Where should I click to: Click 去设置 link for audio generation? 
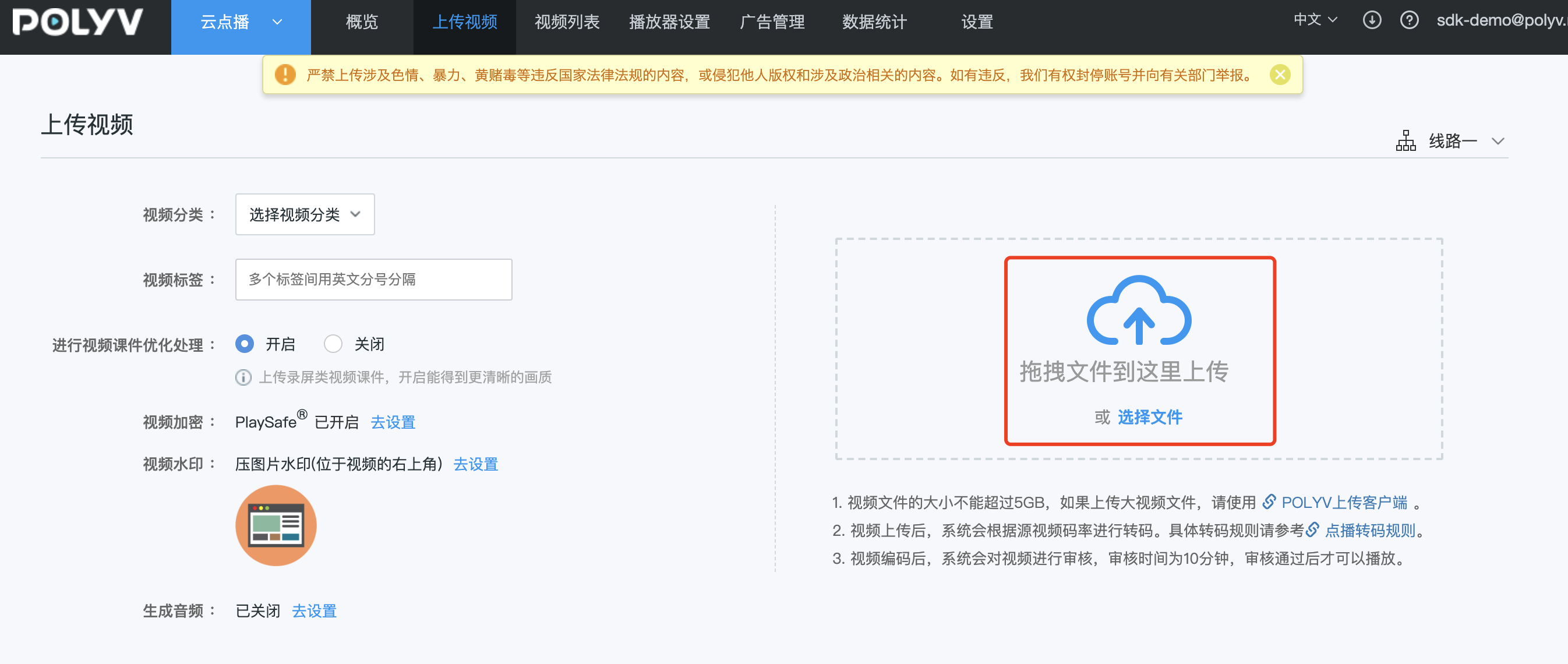tap(314, 610)
